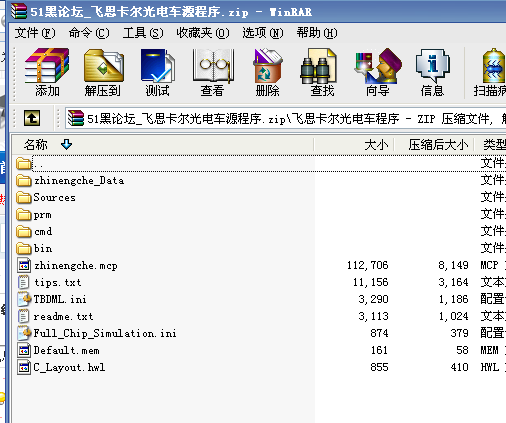Go up one folder level button
The image size is (506, 423).
(x=32, y=118)
